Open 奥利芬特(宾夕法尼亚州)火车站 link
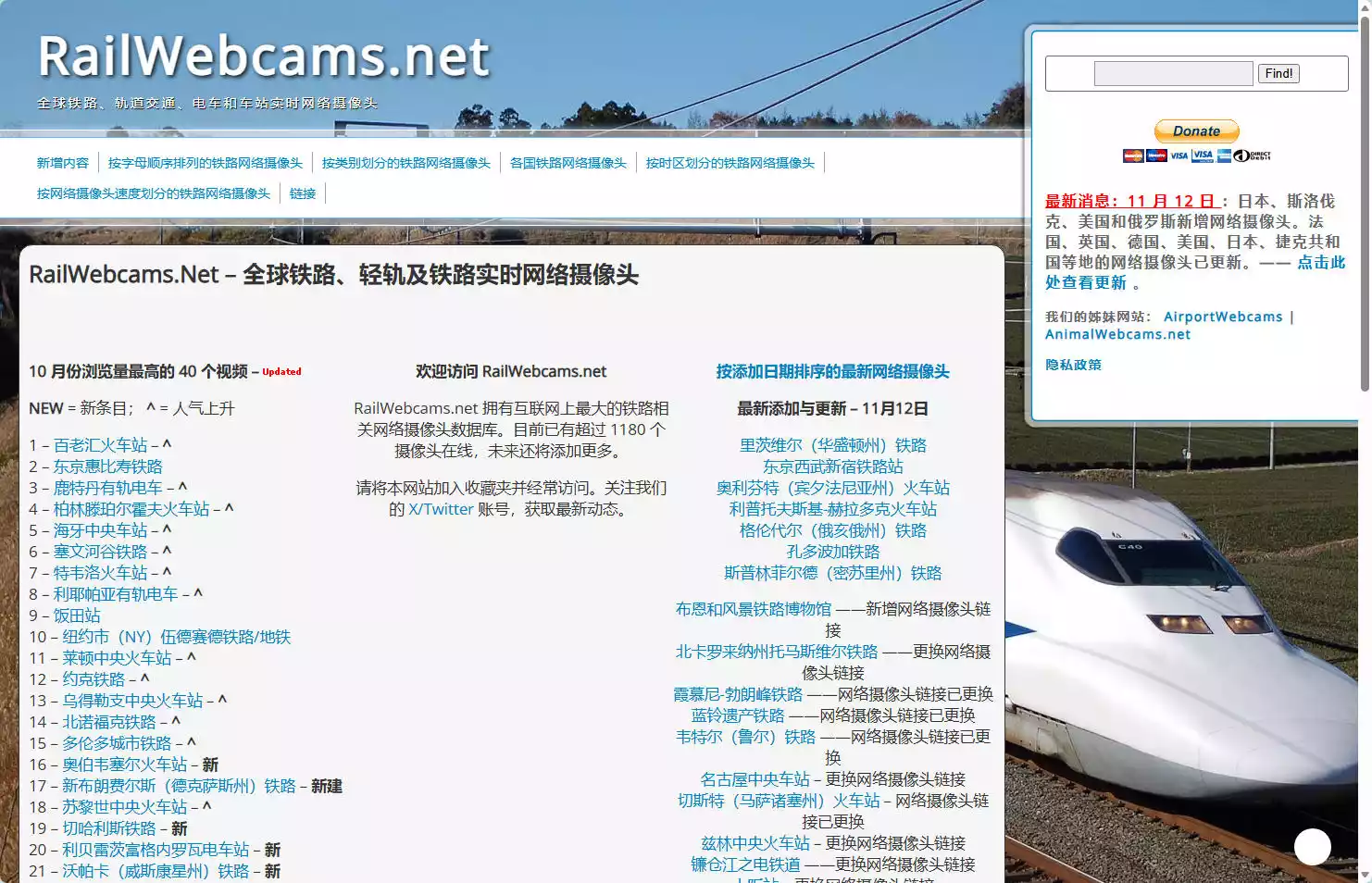The width and height of the screenshot is (1372, 883). coord(833,488)
